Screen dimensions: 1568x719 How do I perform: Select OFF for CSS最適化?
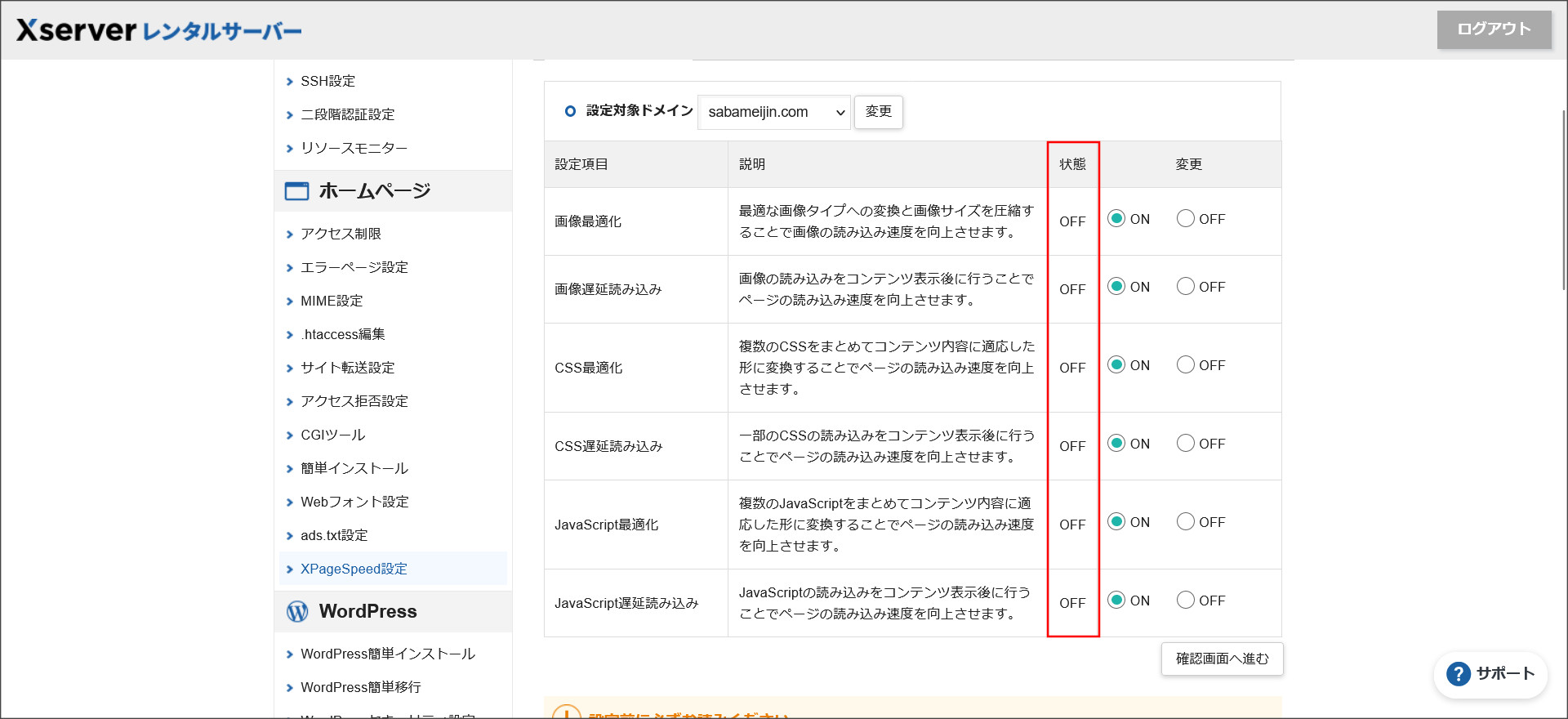point(1186,364)
